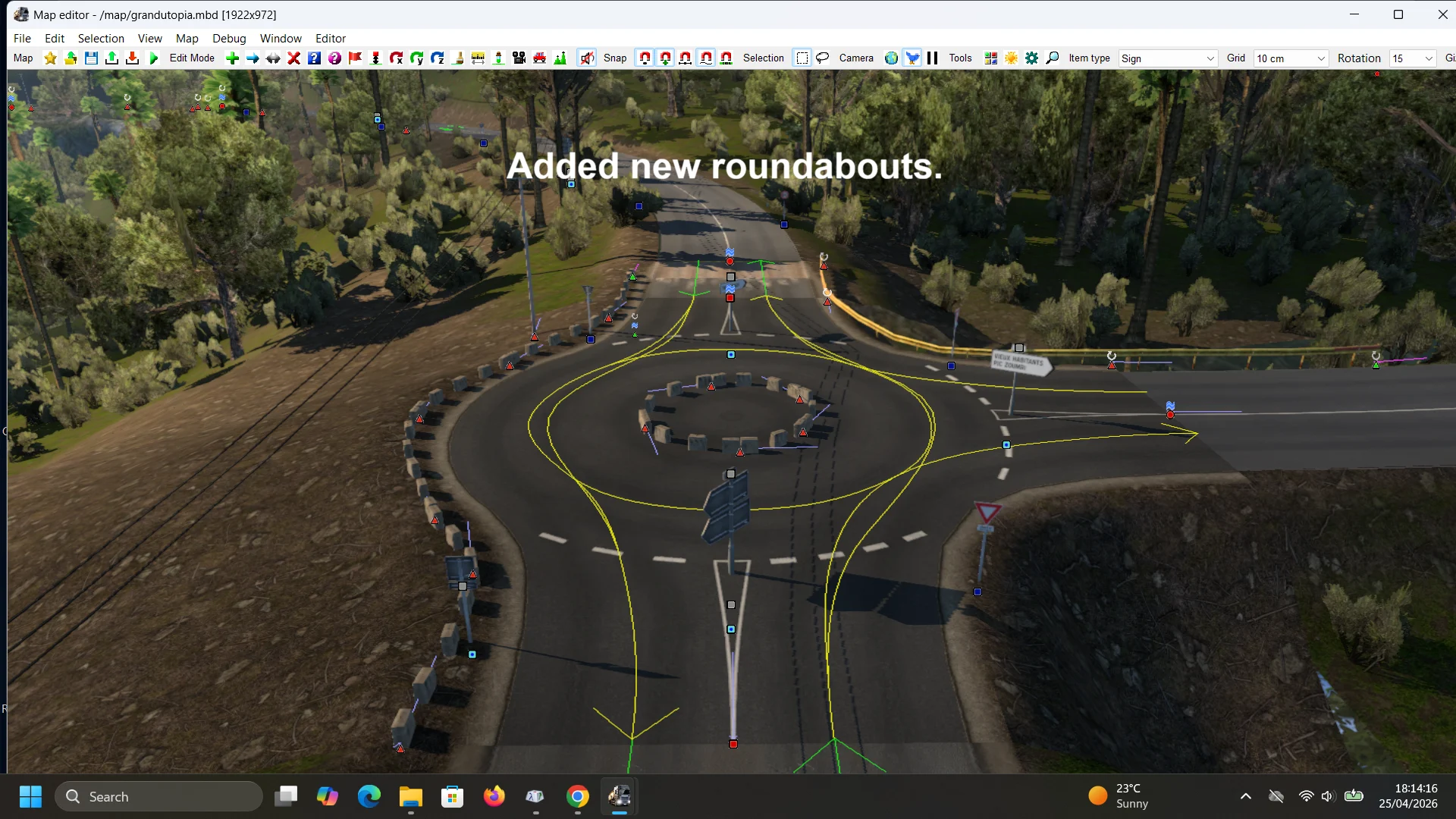The height and width of the screenshot is (819, 1456).
Task: Click the save map floppy disk icon
Action: [x=91, y=58]
